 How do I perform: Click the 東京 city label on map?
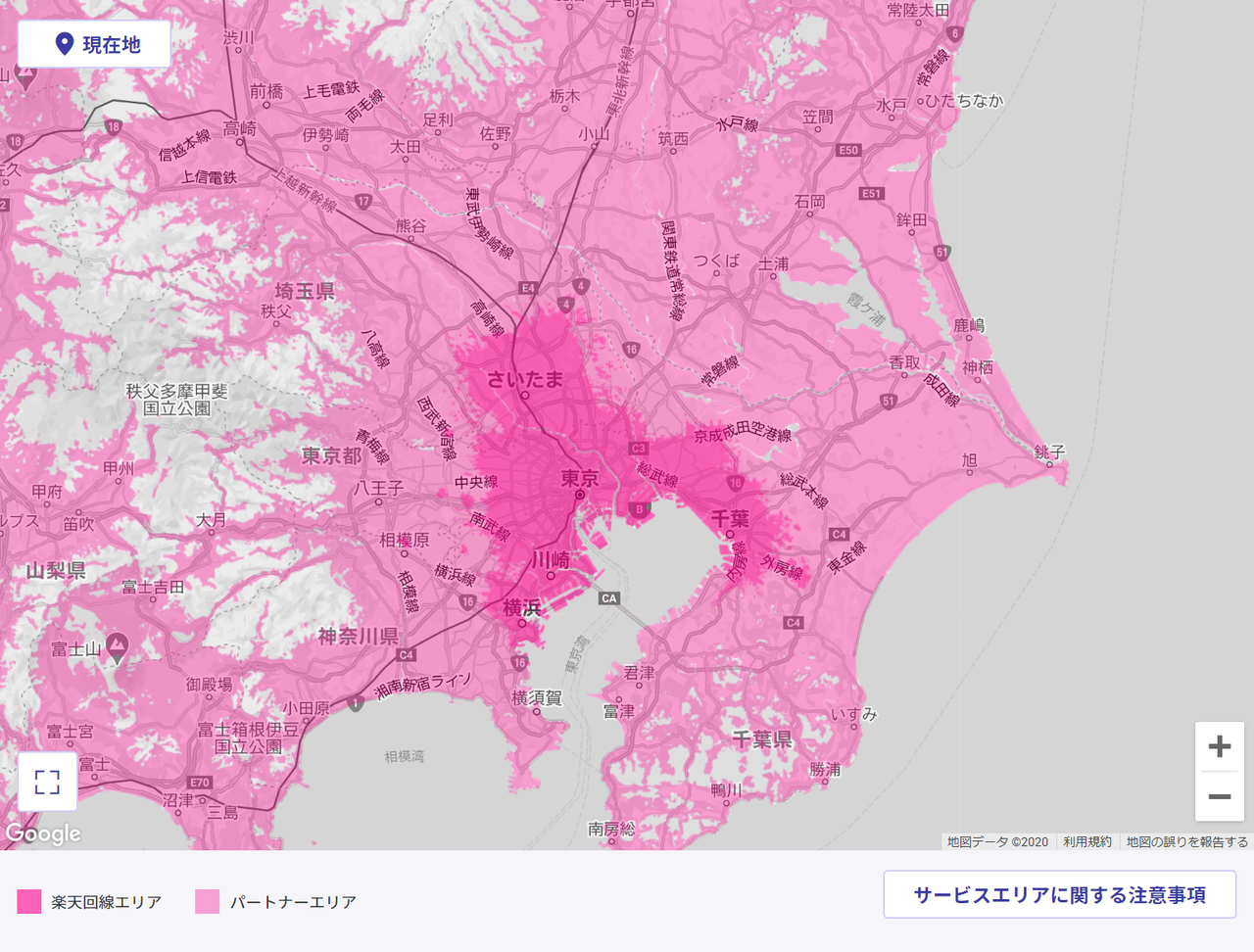pos(580,478)
